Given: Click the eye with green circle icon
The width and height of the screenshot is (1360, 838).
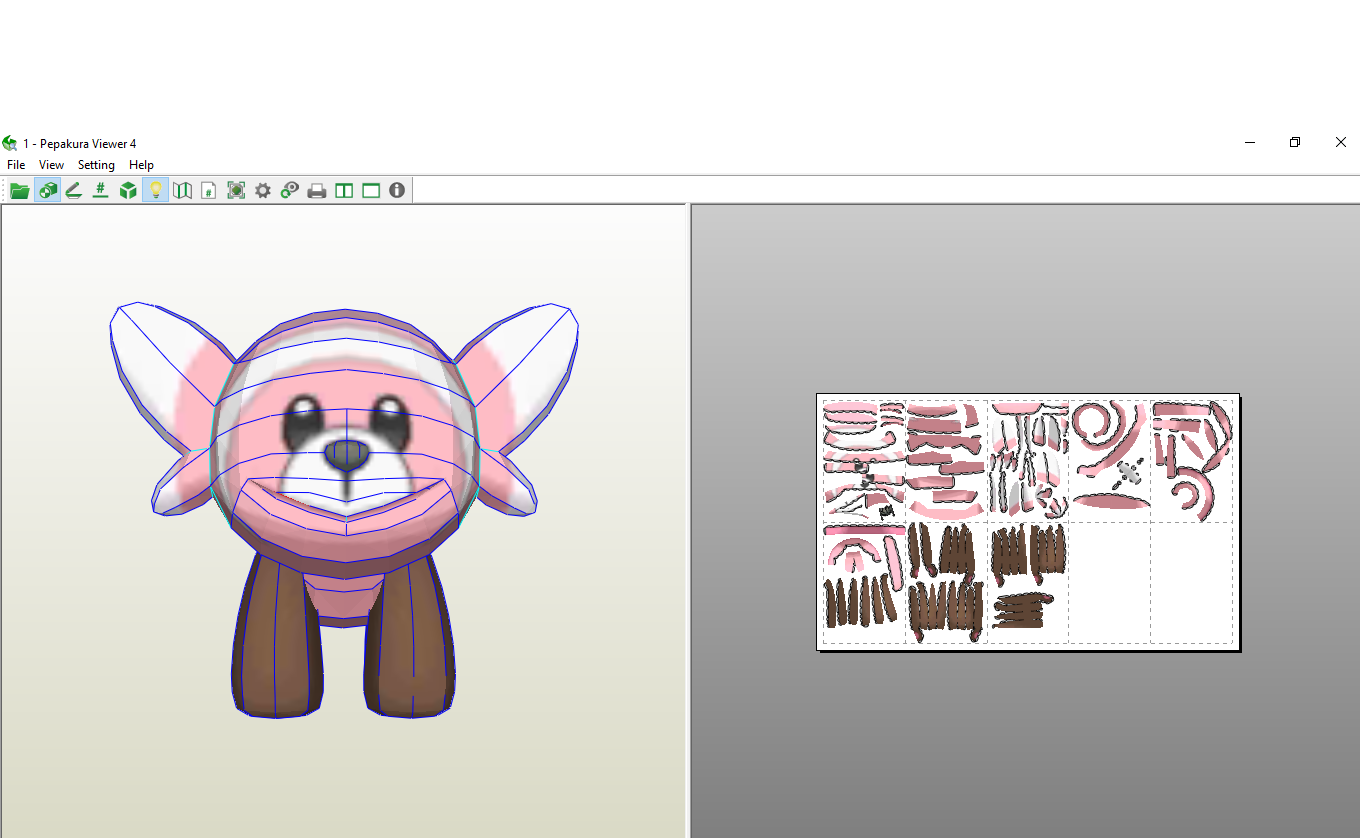Looking at the screenshot, I should pos(290,190).
